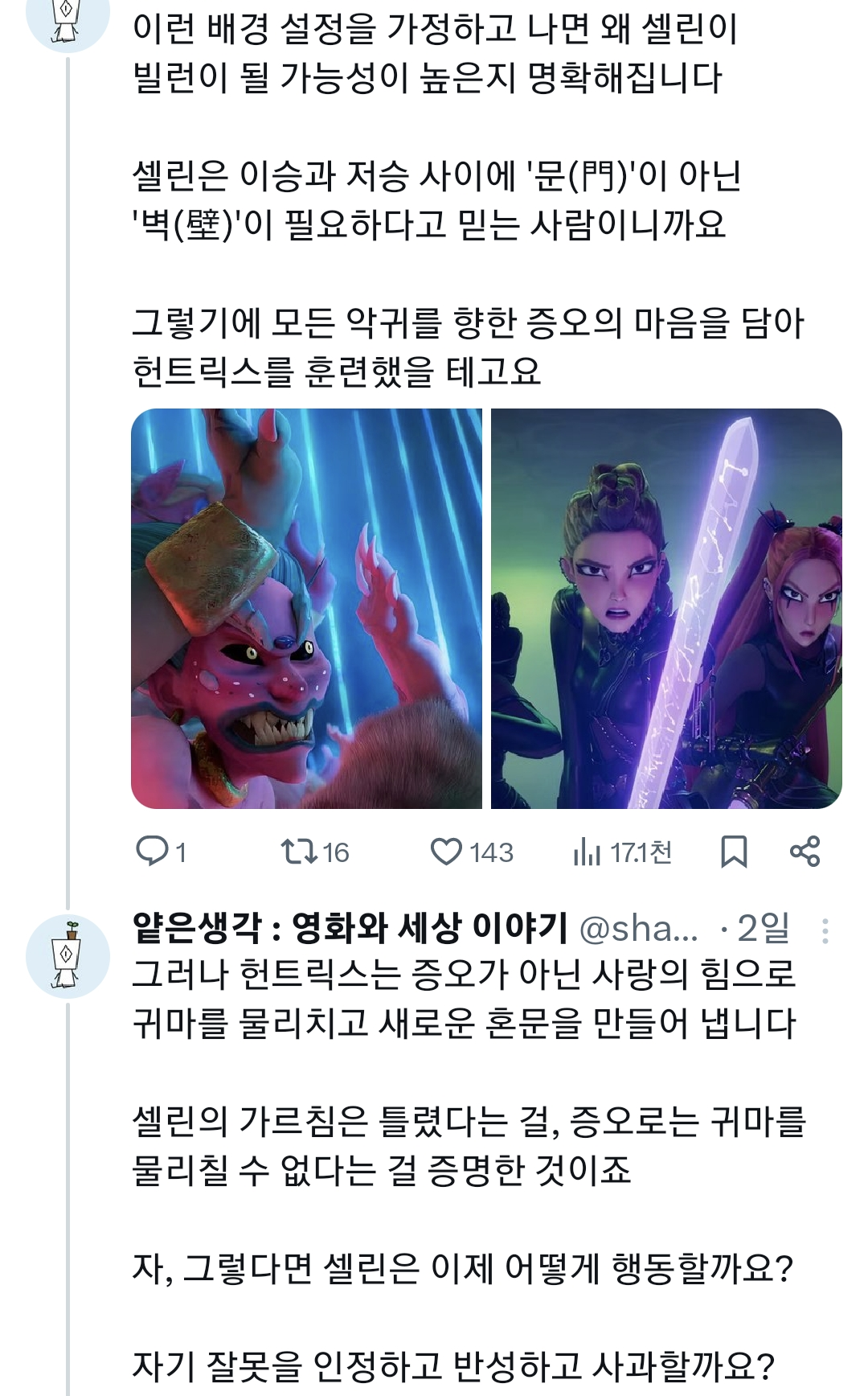Tap the like count 143
The width and height of the screenshot is (868, 1396).
(491, 852)
